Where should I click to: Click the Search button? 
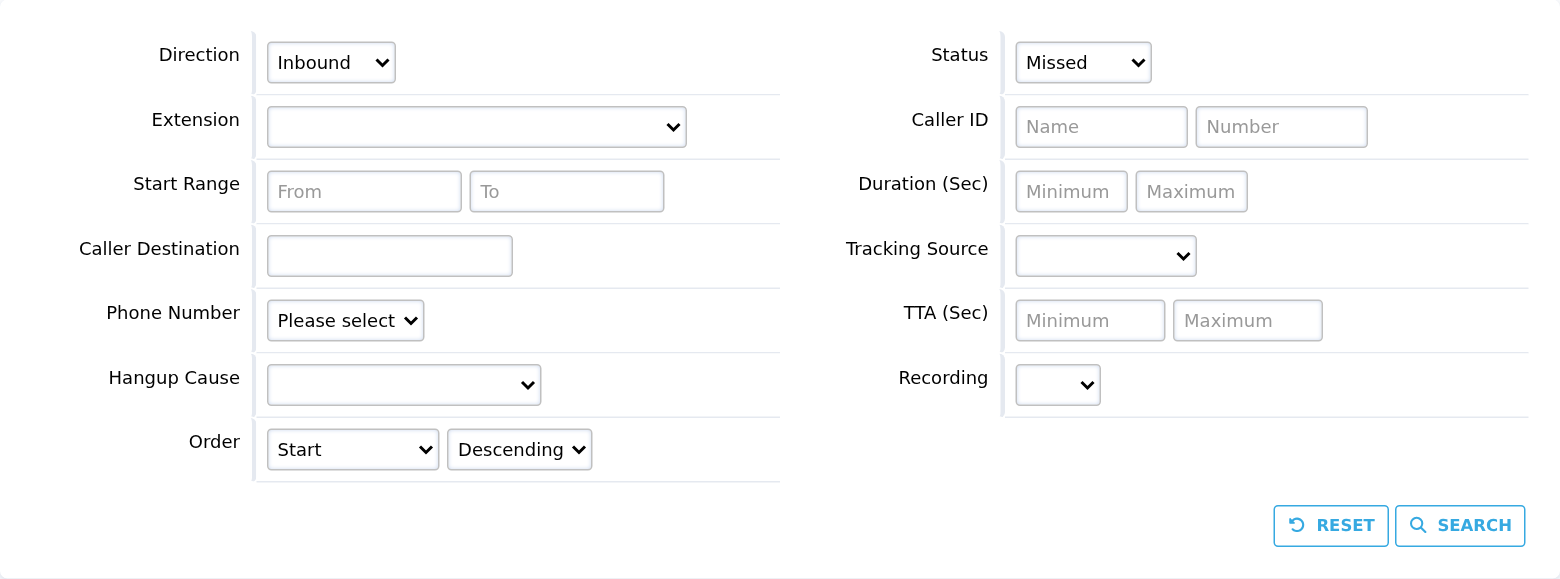click(x=1460, y=526)
